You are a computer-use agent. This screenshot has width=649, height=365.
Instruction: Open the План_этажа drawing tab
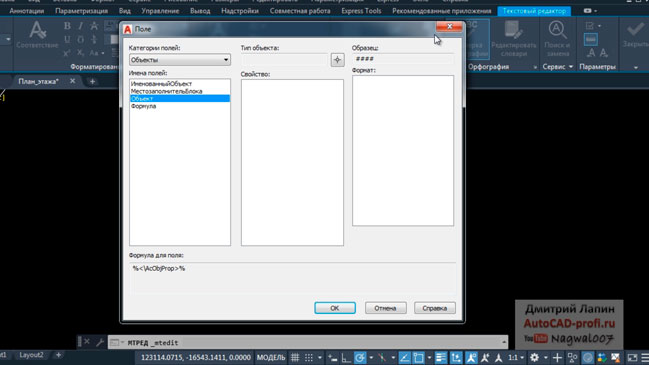click(x=38, y=82)
